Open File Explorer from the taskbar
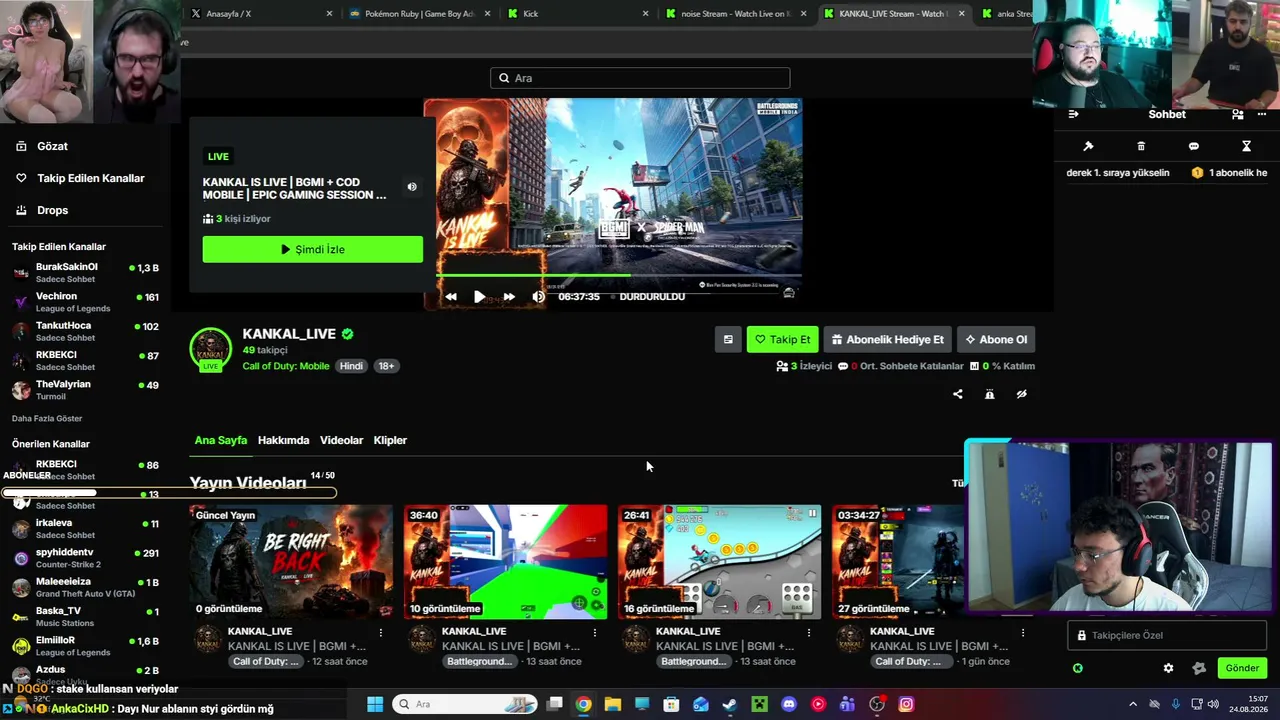The image size is (1280, 720). (613, 704)
